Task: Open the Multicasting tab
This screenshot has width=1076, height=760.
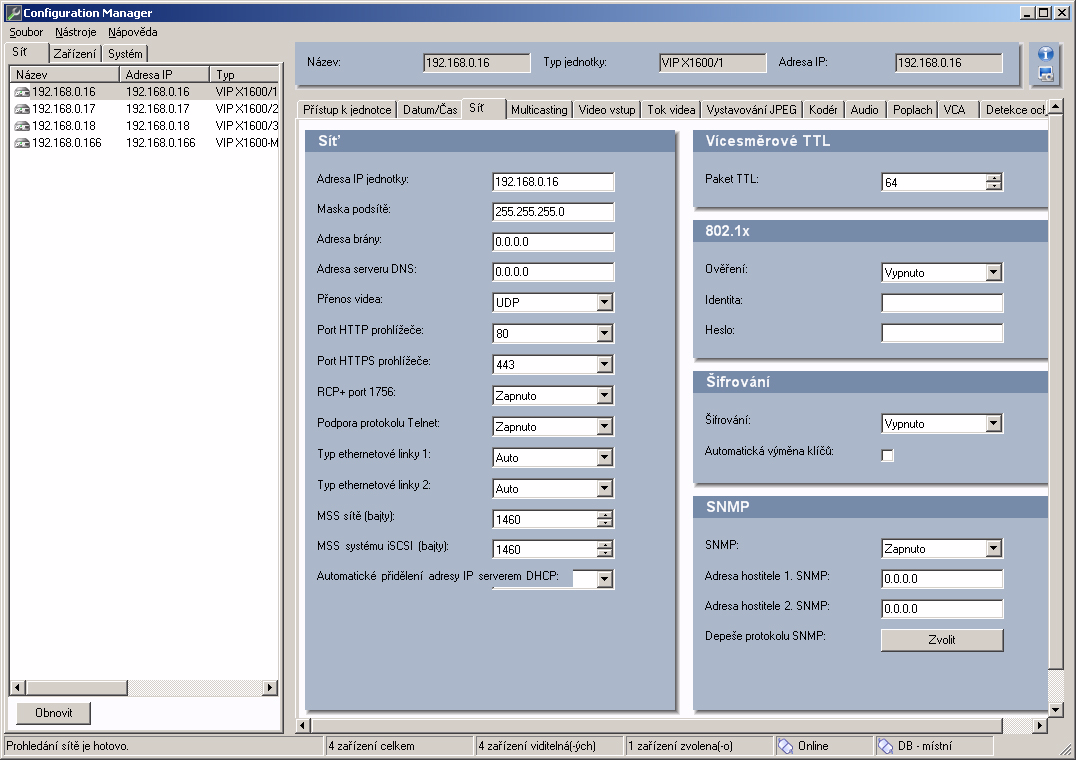Action: [x=539, y=110]
